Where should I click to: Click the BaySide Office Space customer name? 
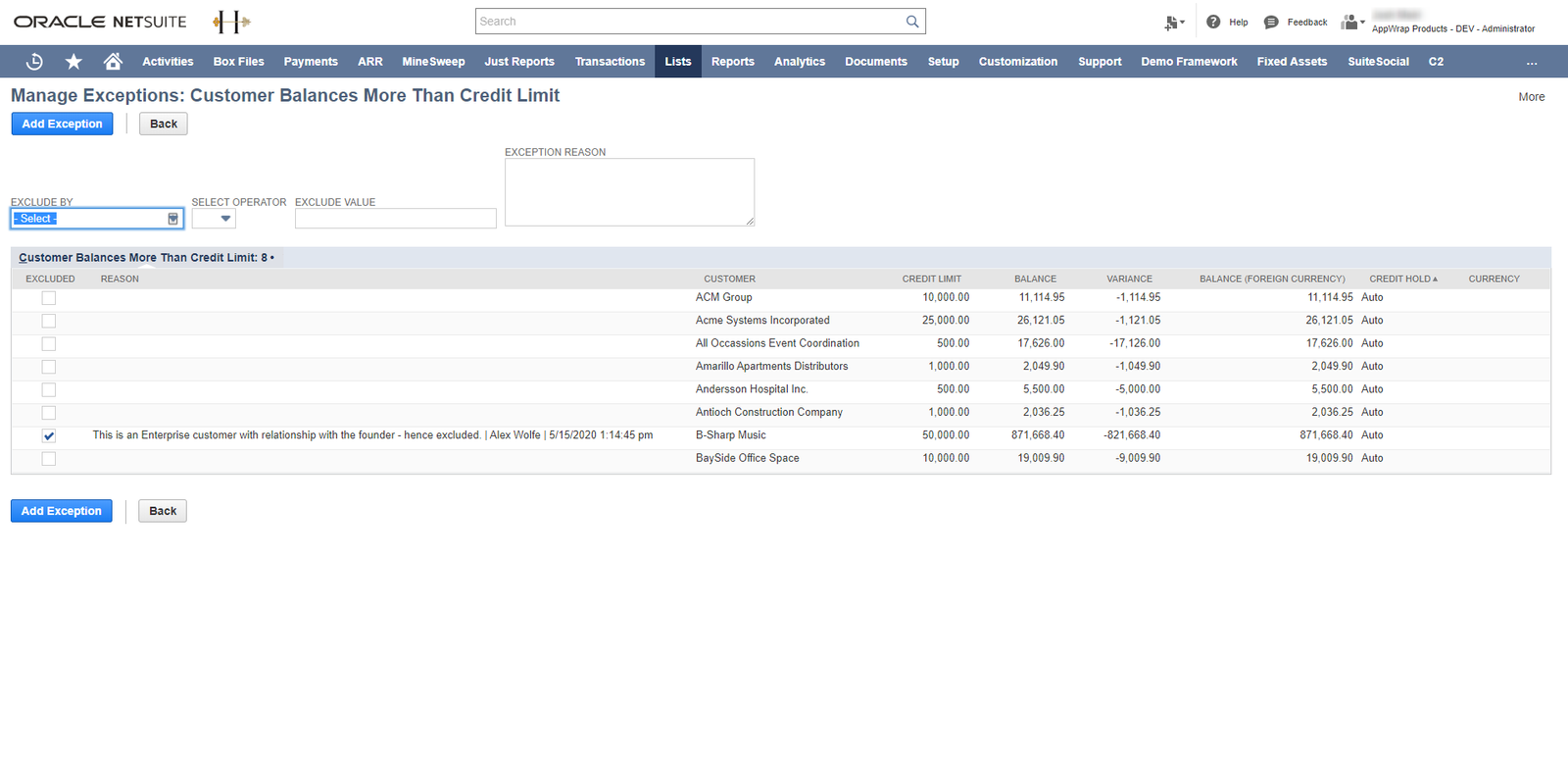pos(748,459)
